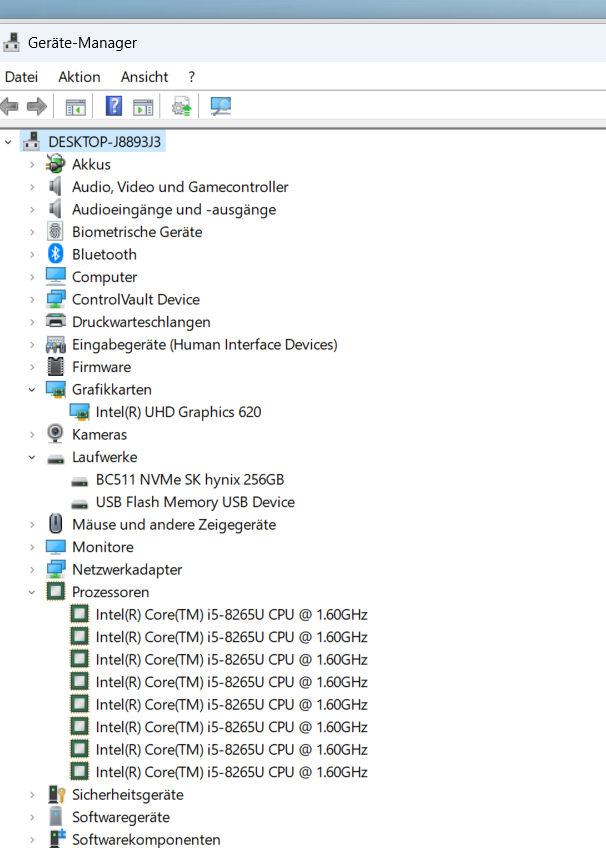This screenshot has width=606, height=848.
Task: Click the Firmware chip icon
Action: tap(55, 367)
